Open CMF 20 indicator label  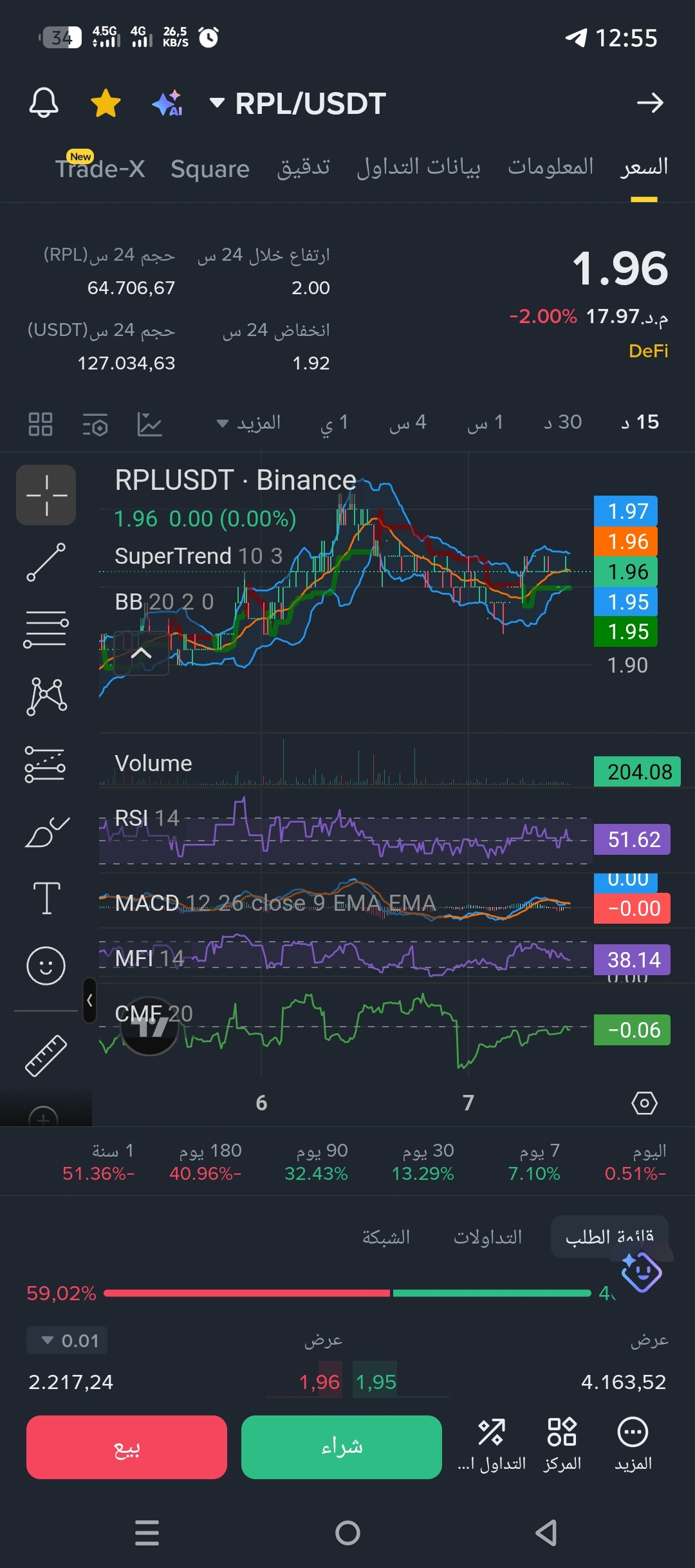point(154,1013)
